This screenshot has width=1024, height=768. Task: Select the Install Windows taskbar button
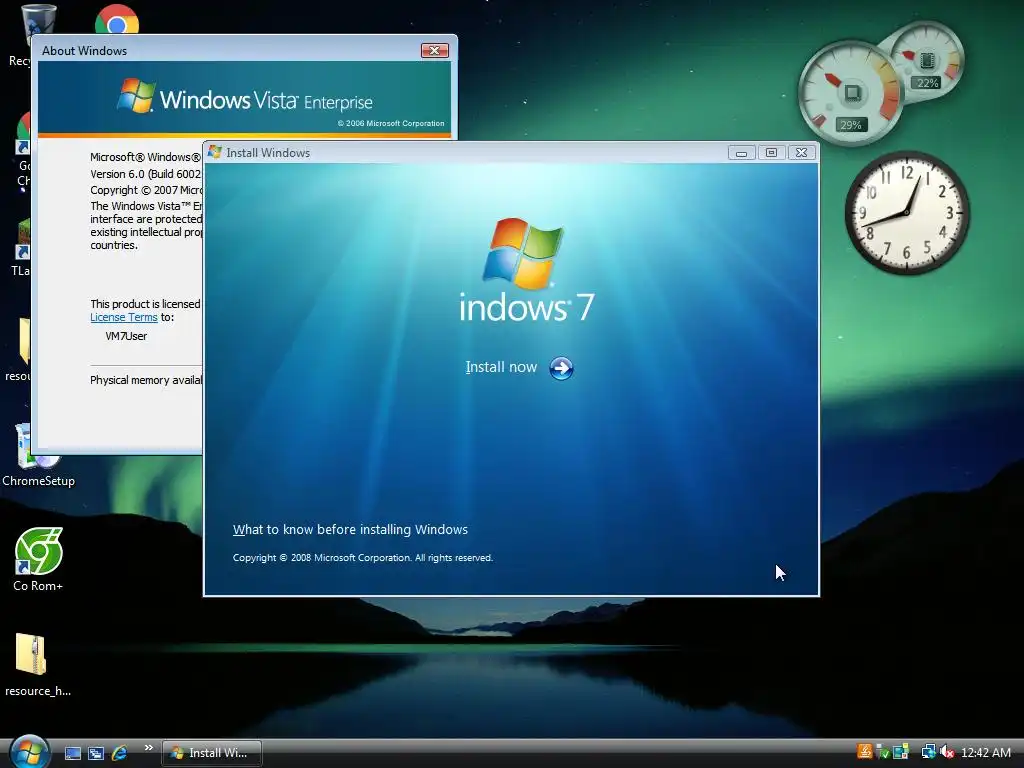(x=212, y=753)
